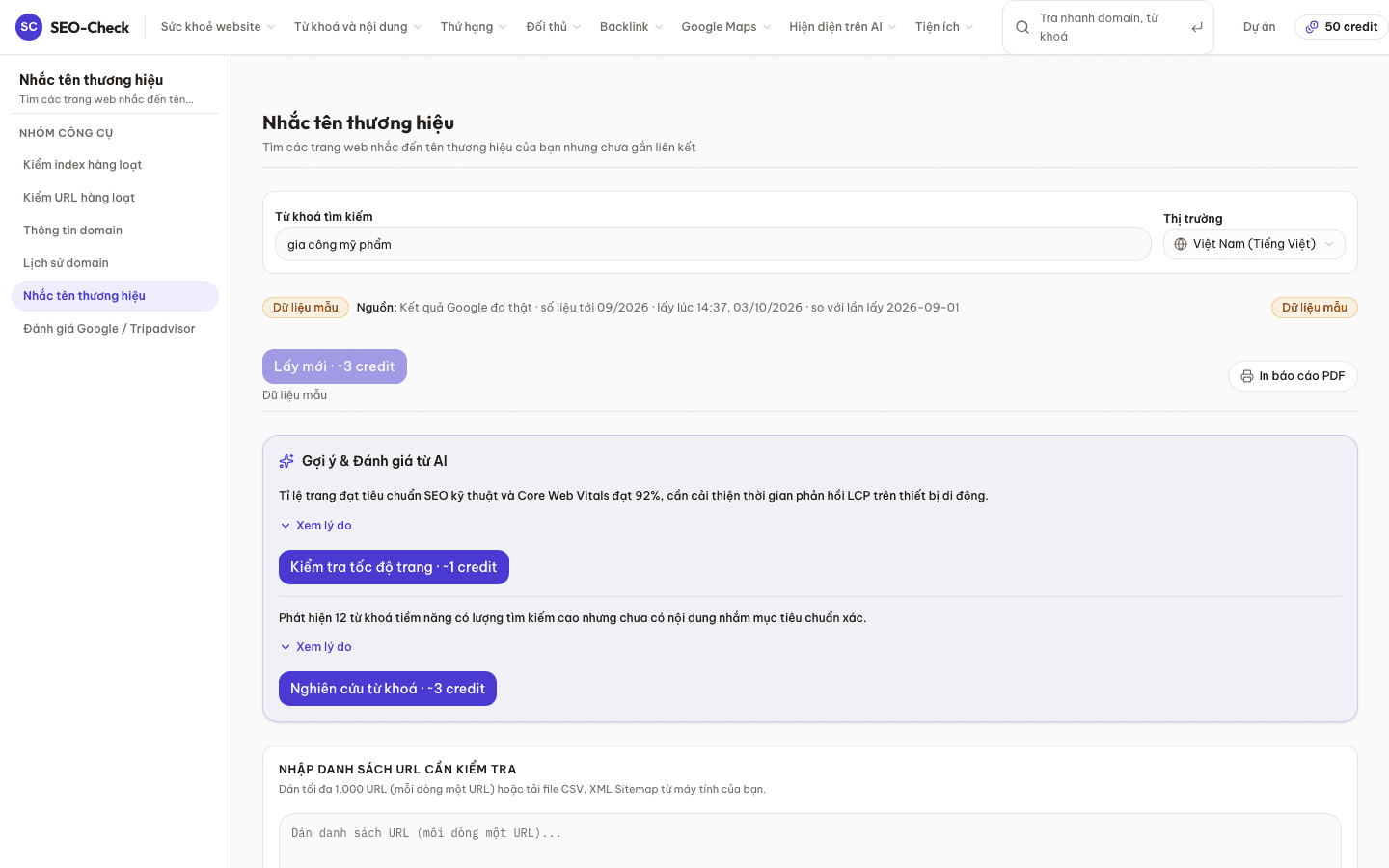The image size is (1389, 868).
Task: Click the SC logo badge
Action: (29, 27)
